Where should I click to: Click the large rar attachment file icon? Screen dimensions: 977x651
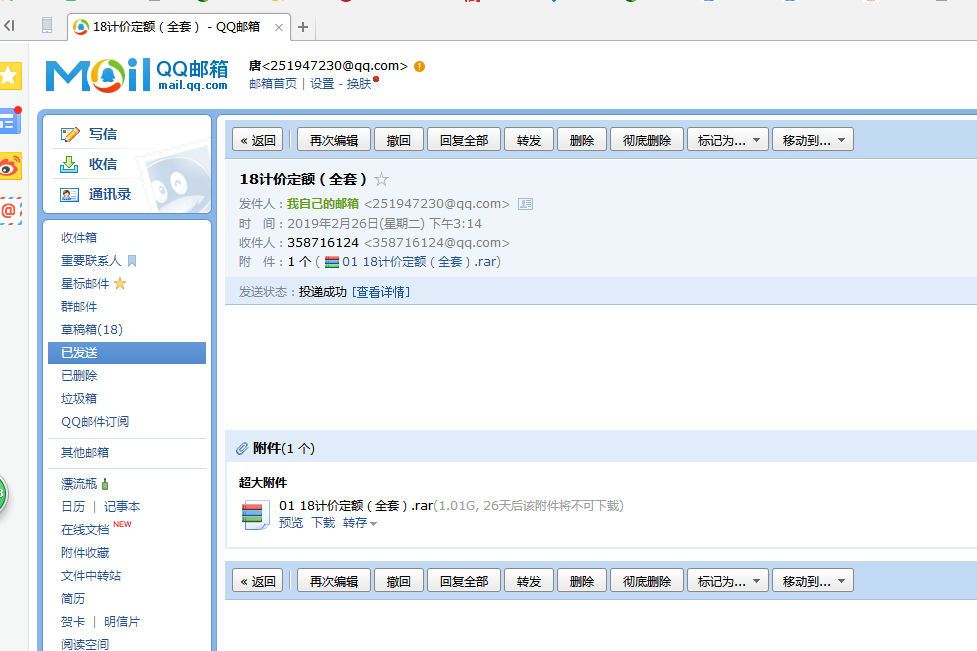255,515
